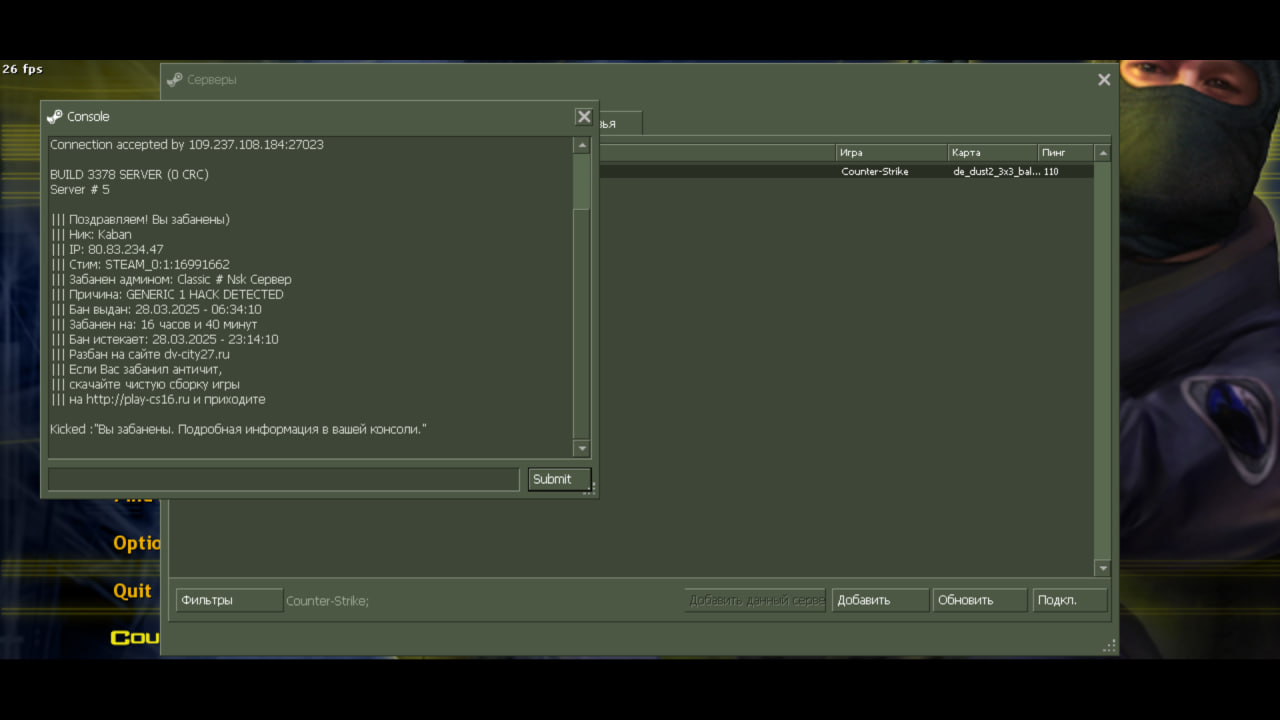Screen dimensions: 1280x720
Task: Click the 'Kicked' message line in console
Action: coord(239,429)
